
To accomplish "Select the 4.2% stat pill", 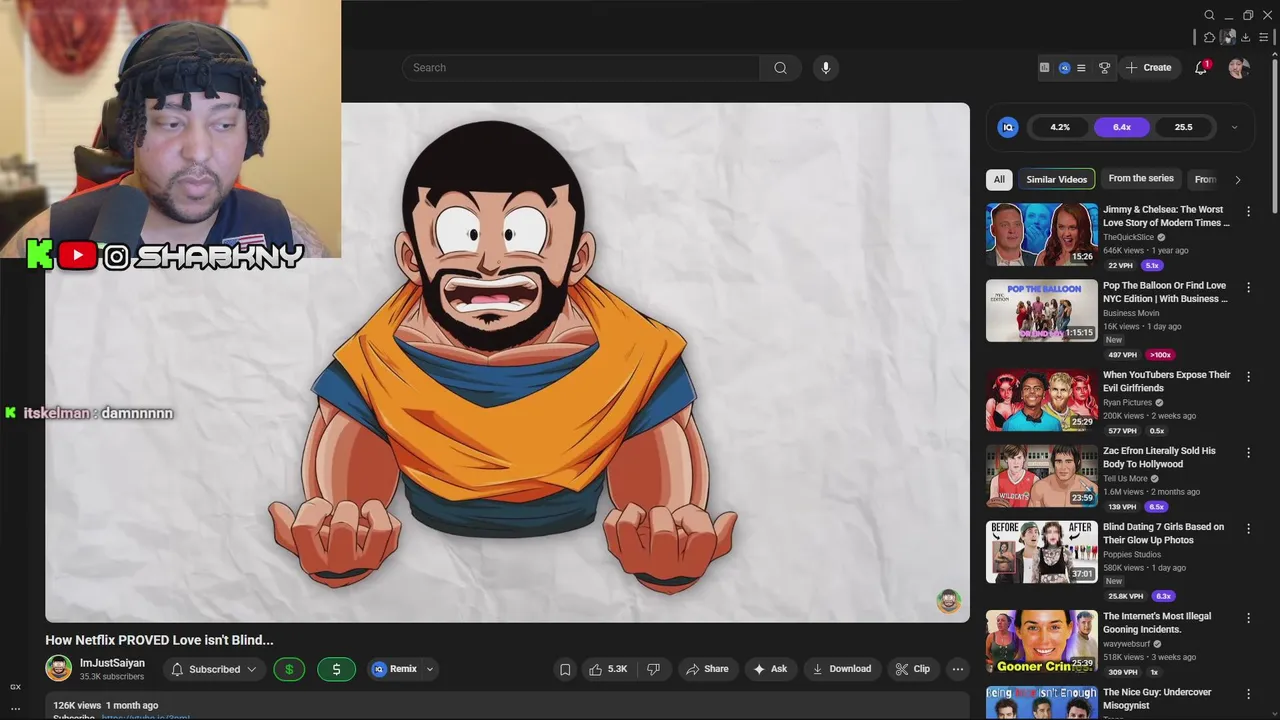I will click(1060, 127).
